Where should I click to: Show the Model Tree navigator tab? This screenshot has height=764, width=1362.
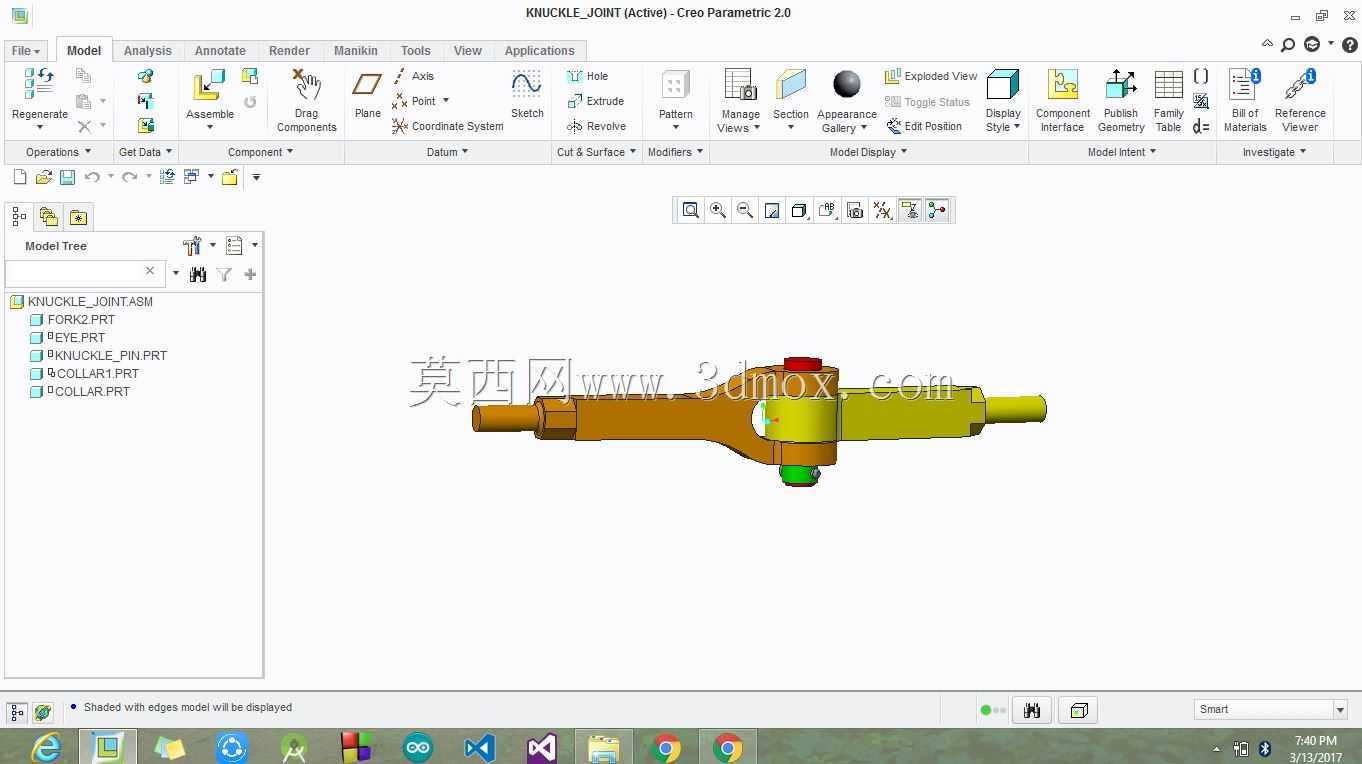click(19, 216)
